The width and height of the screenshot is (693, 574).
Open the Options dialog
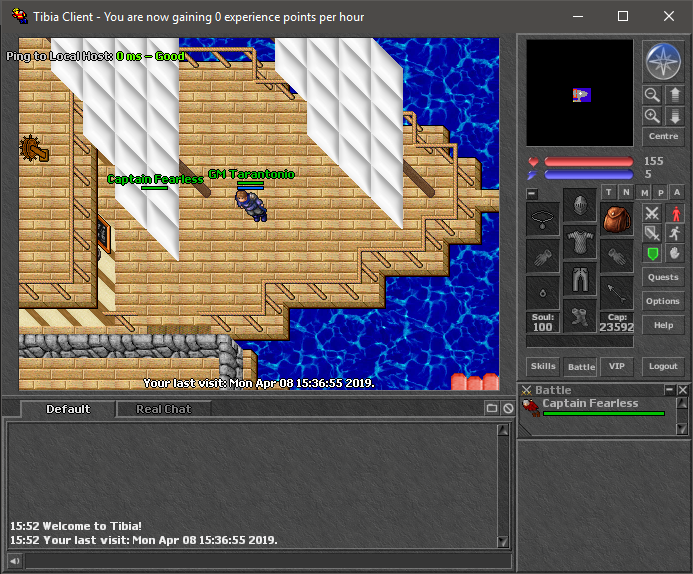663,301
